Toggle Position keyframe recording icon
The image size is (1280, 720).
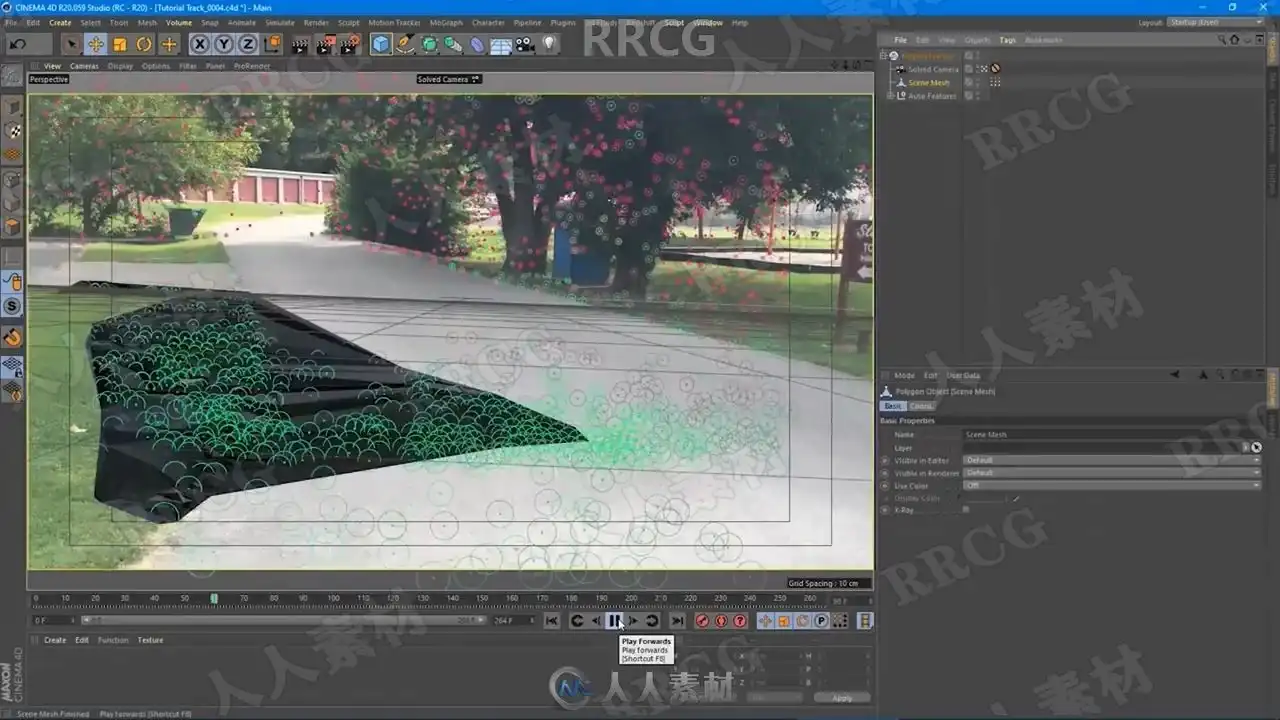pos(765,621)
